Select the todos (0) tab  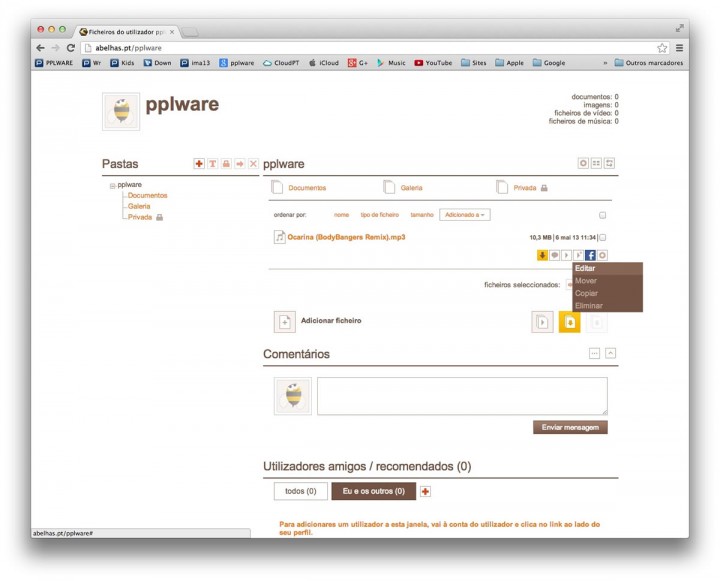301,491
